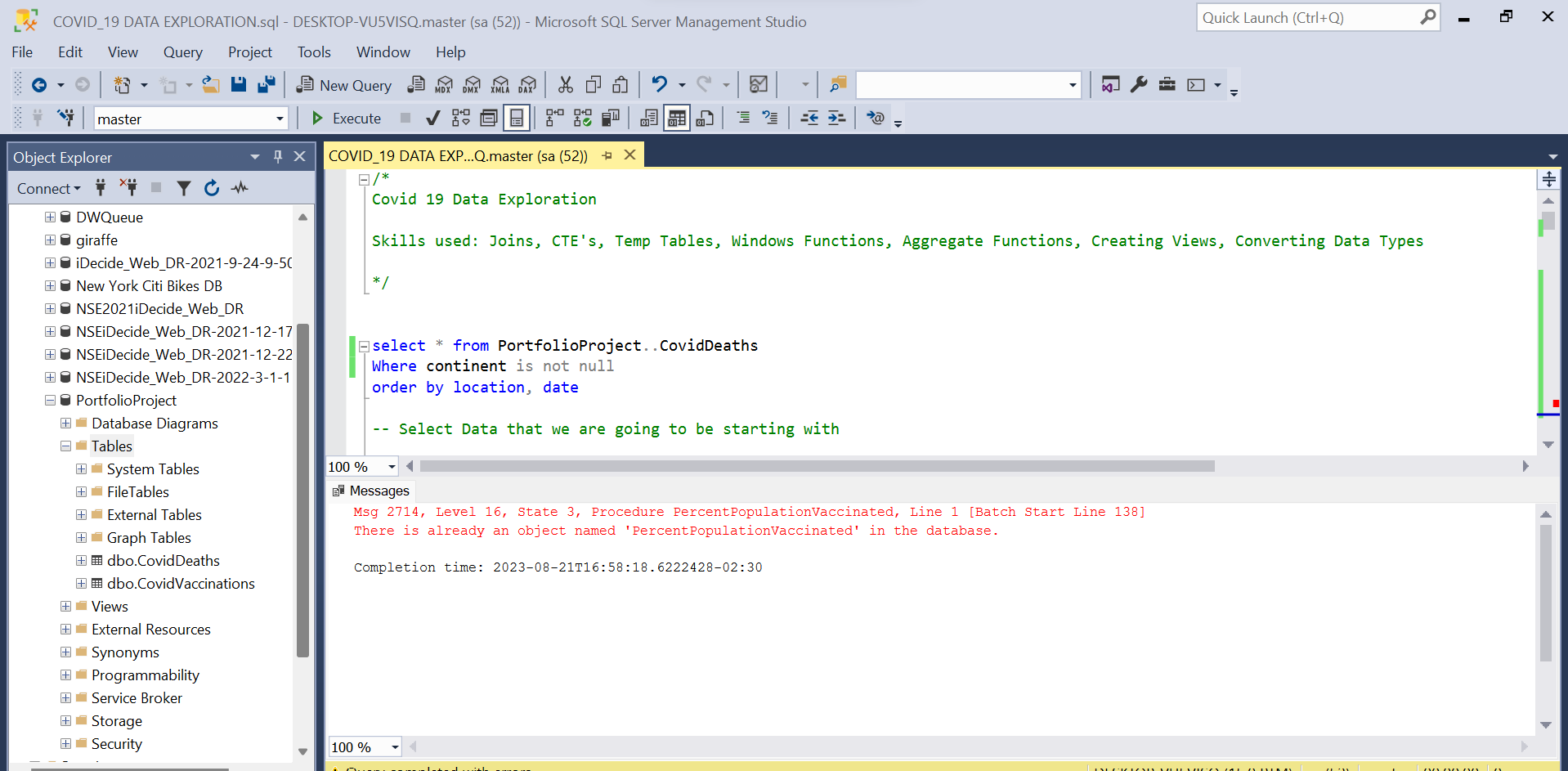This screenshot has width=1568, height=771.
Task: Click the Execute button
Action: (347, 119)
